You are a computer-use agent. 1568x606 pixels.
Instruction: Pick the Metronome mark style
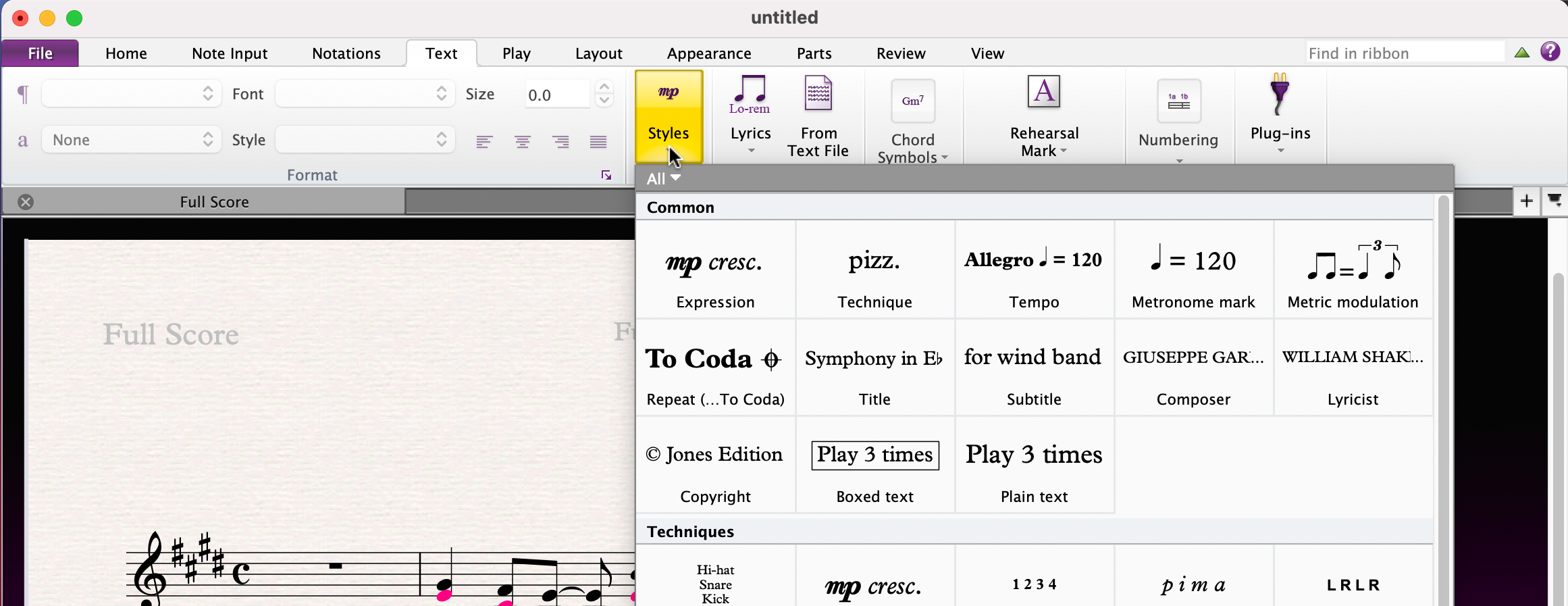pyautogui.click(x=1193, y=270)
